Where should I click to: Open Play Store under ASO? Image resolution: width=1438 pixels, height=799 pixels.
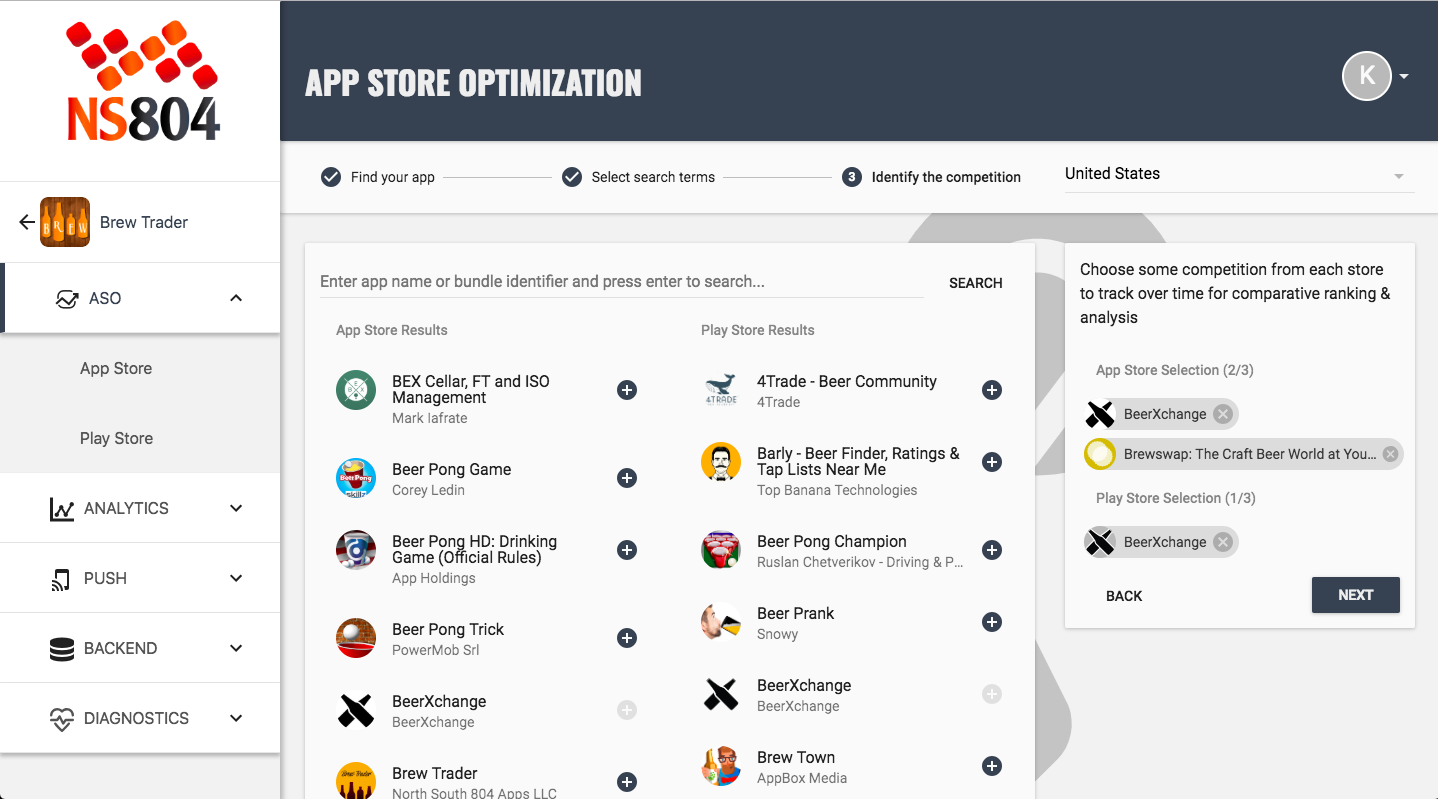[x=116, y=438]
